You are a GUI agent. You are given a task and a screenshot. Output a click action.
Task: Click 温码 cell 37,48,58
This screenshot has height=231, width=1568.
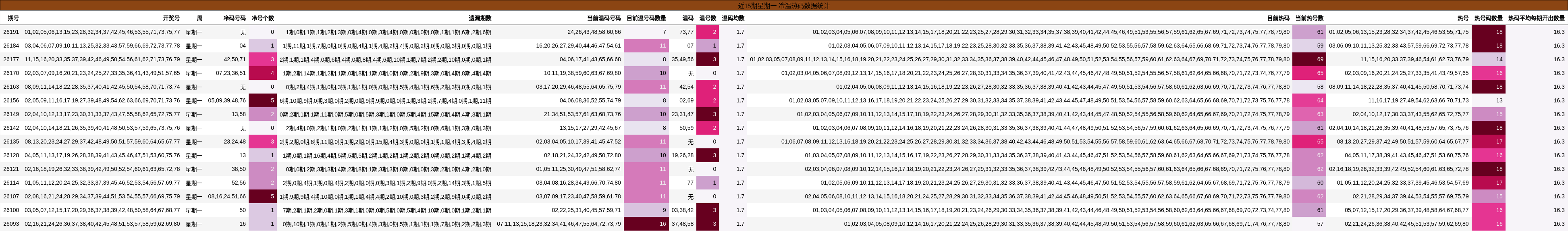[682, 224]
